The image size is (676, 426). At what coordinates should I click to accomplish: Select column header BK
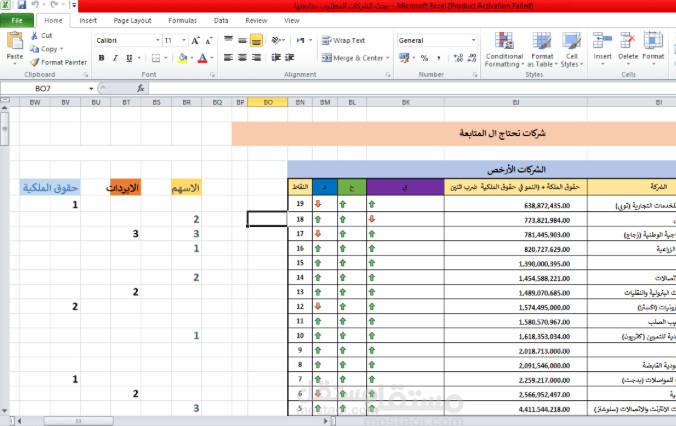tap(406, 102)
